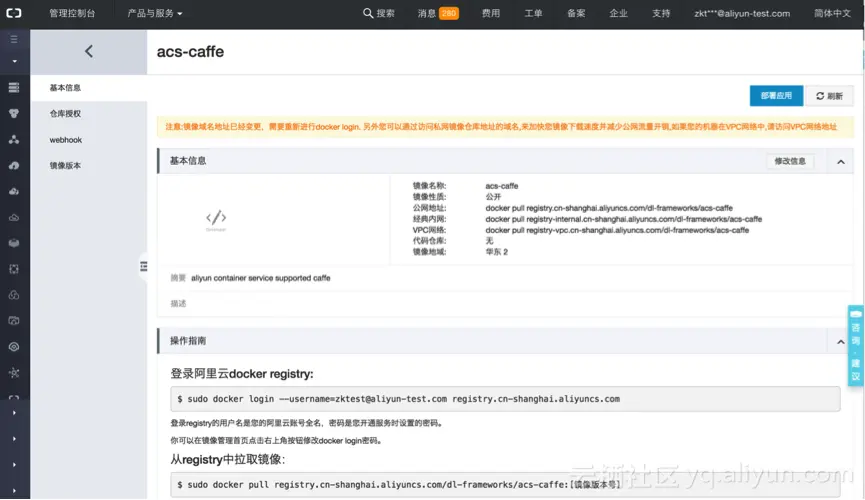Open the 费用 menu
Image resolution: width=865 pixels, height=500 pixels.
[x=490, y=13]
